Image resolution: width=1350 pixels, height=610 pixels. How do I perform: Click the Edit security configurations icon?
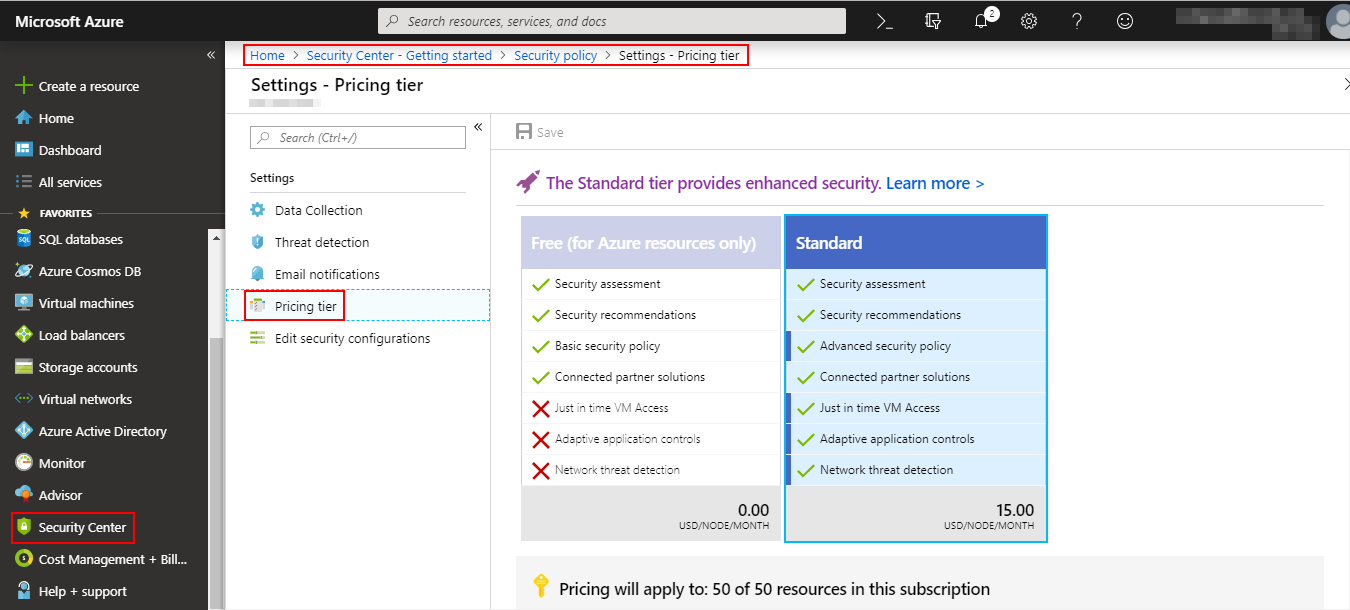[x=257, y=338]
